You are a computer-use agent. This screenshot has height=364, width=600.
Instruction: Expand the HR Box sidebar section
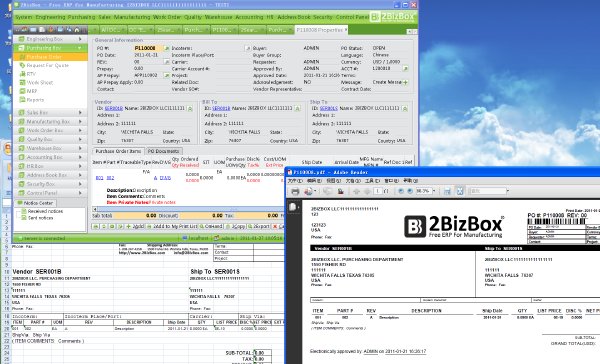(x=51, y=166)
